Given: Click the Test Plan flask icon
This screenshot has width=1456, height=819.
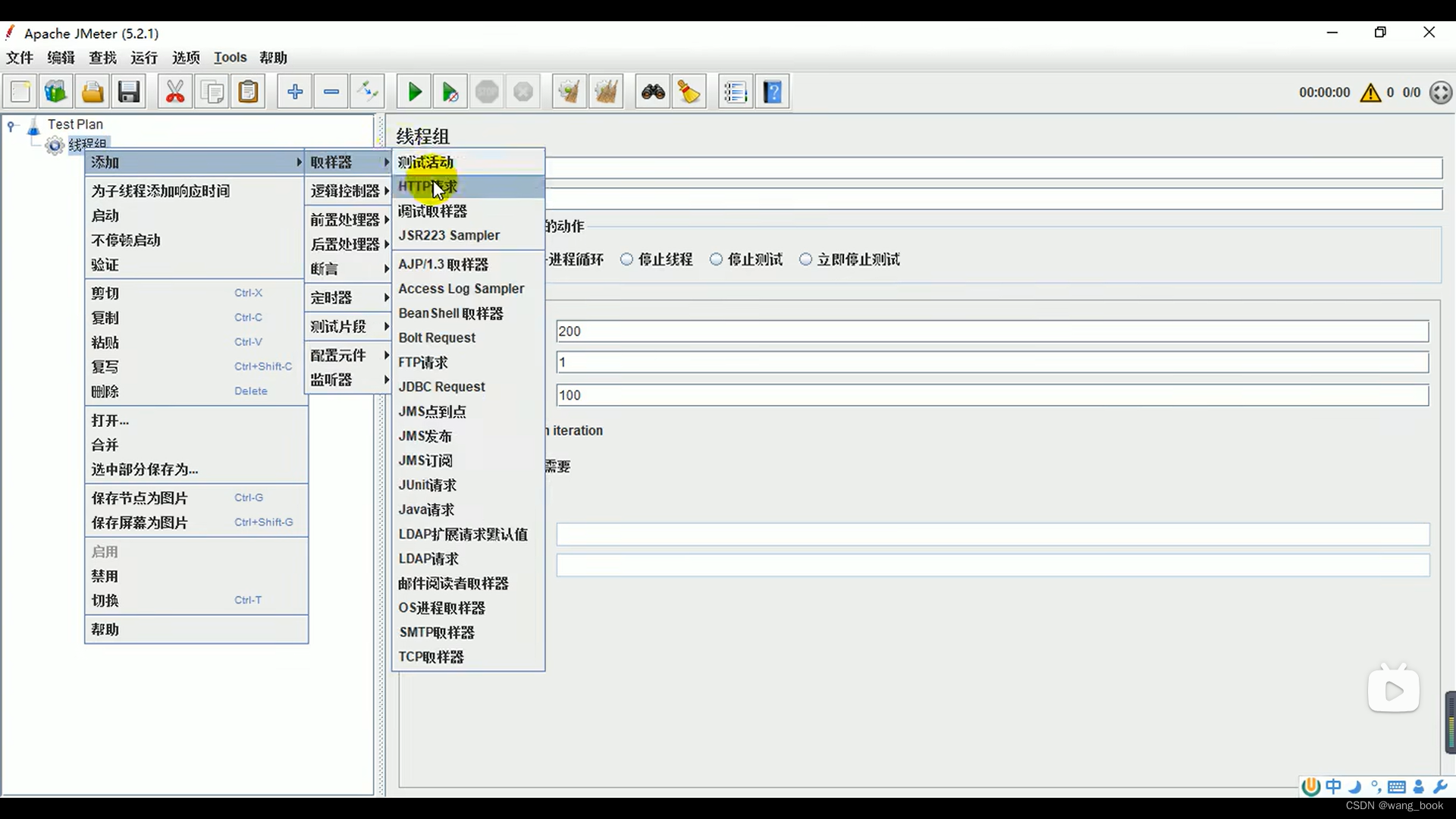Looking at the screenshot, I should click(x=33, y=125).
